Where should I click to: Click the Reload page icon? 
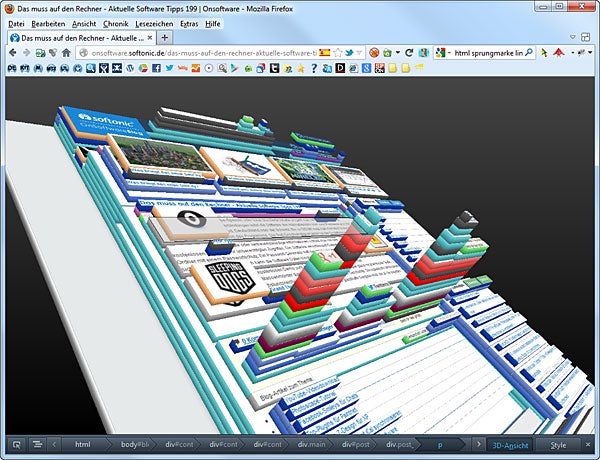409,52
